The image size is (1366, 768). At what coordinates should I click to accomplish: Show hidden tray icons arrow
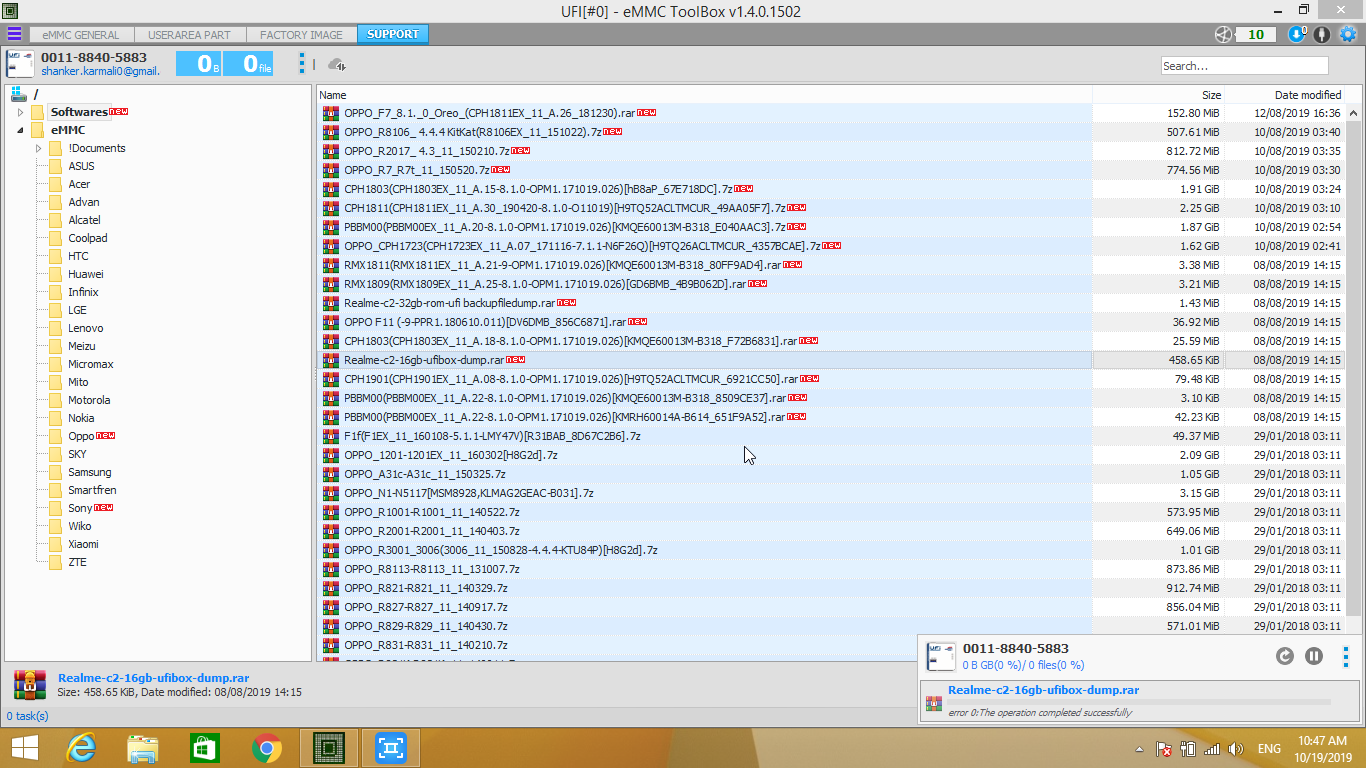pos(1139,748)
